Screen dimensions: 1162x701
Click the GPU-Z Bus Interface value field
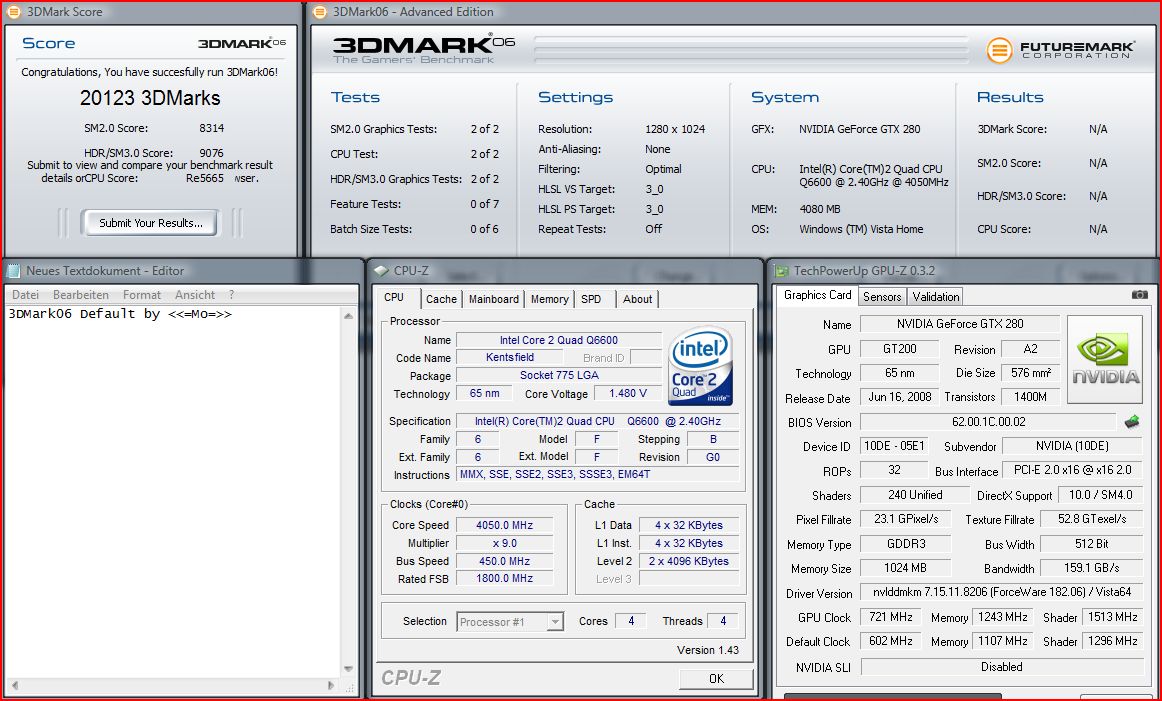click(x=1072, y=471)
